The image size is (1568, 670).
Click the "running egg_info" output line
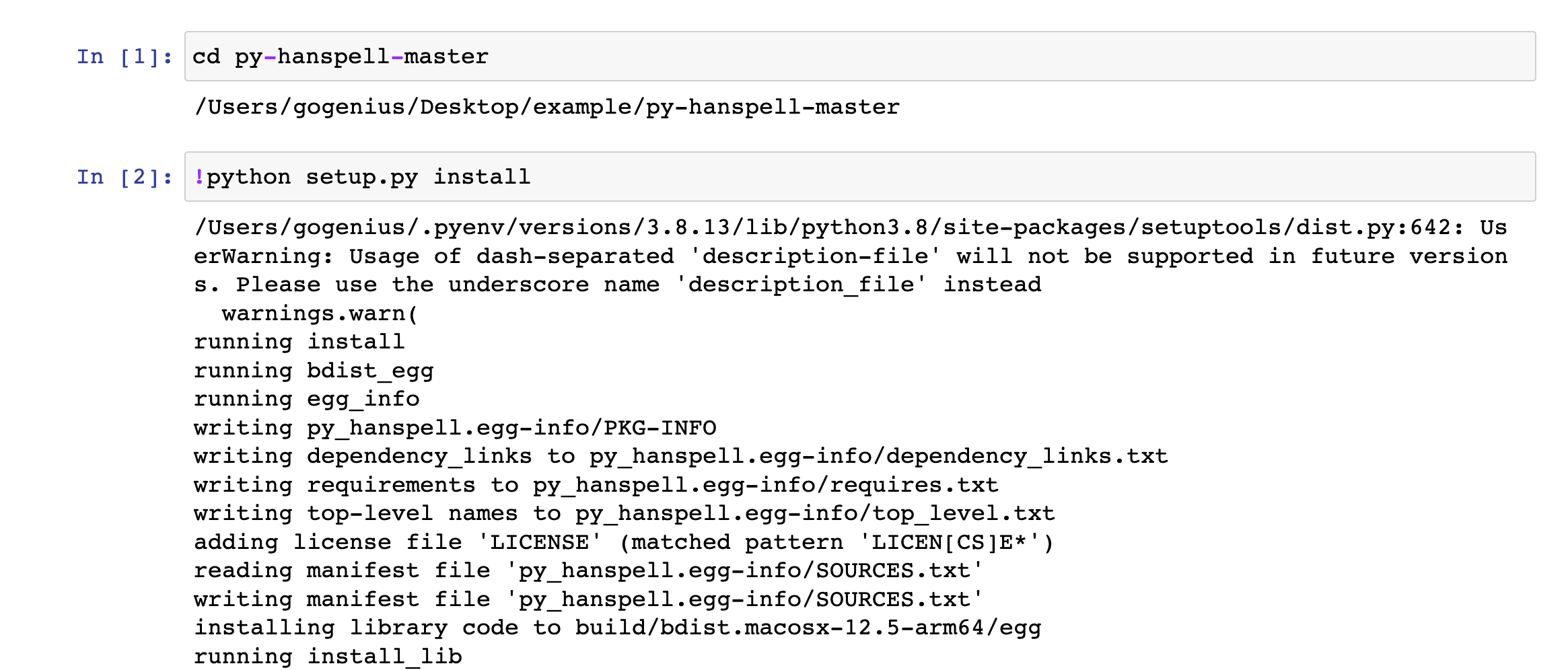pos(306,399)
